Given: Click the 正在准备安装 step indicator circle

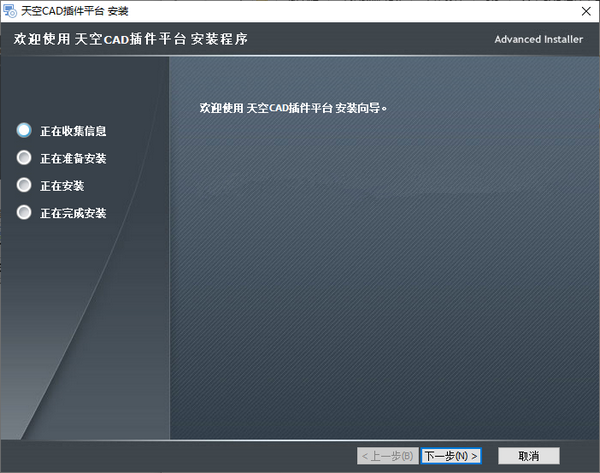Looking at the screenshot, I should (x=24, y=158).
